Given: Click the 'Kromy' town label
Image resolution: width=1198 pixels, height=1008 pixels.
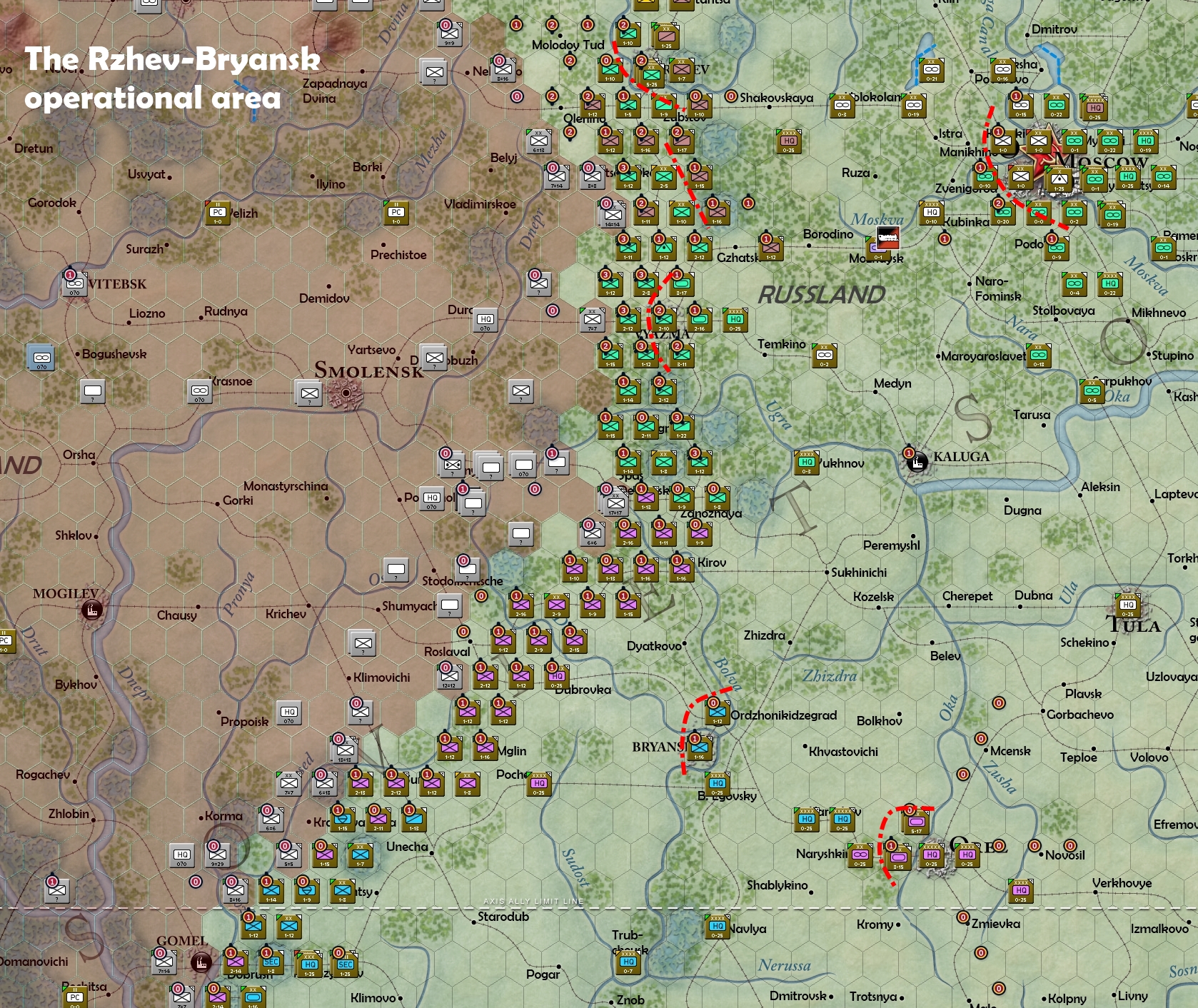Looking at the screenshot, I should click(875, 924).
